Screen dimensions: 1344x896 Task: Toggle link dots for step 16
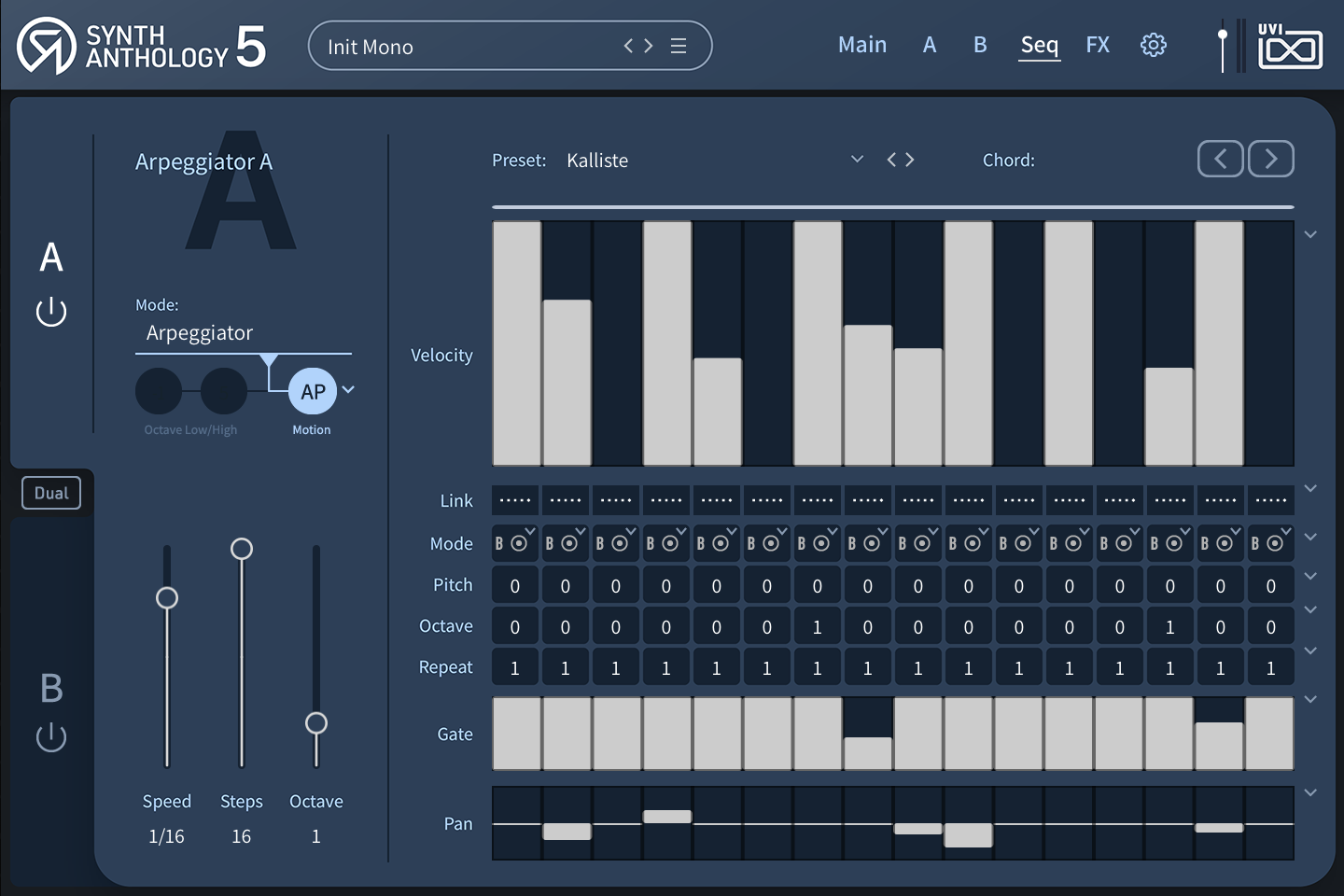(1271, 500)
